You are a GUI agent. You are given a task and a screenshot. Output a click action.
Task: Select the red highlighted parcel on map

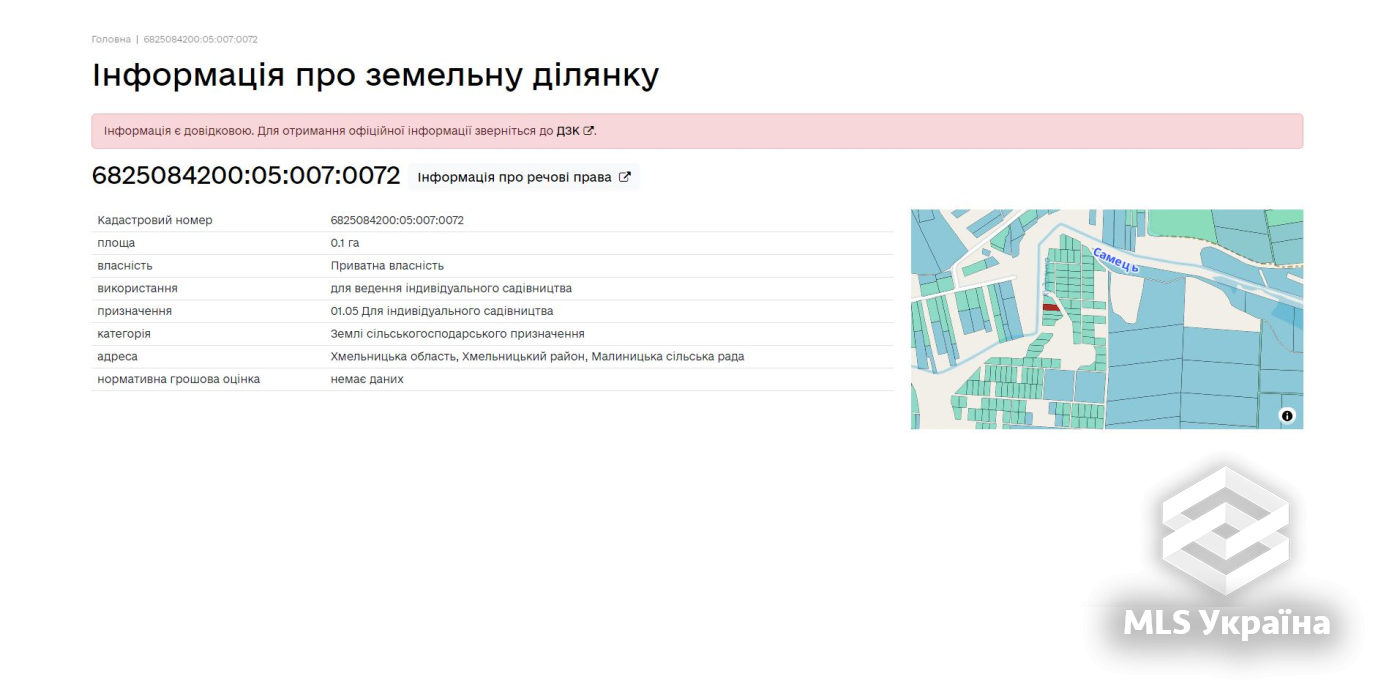coord(1051,308)
